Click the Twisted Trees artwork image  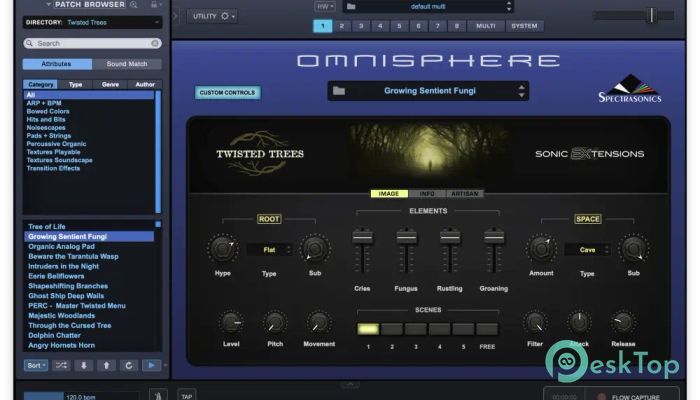coord(429,154)
